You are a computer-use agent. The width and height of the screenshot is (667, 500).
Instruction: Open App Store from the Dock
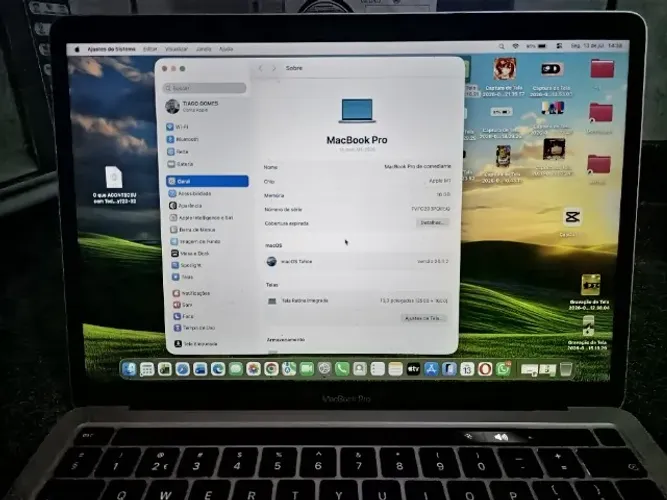click(431, 369)
